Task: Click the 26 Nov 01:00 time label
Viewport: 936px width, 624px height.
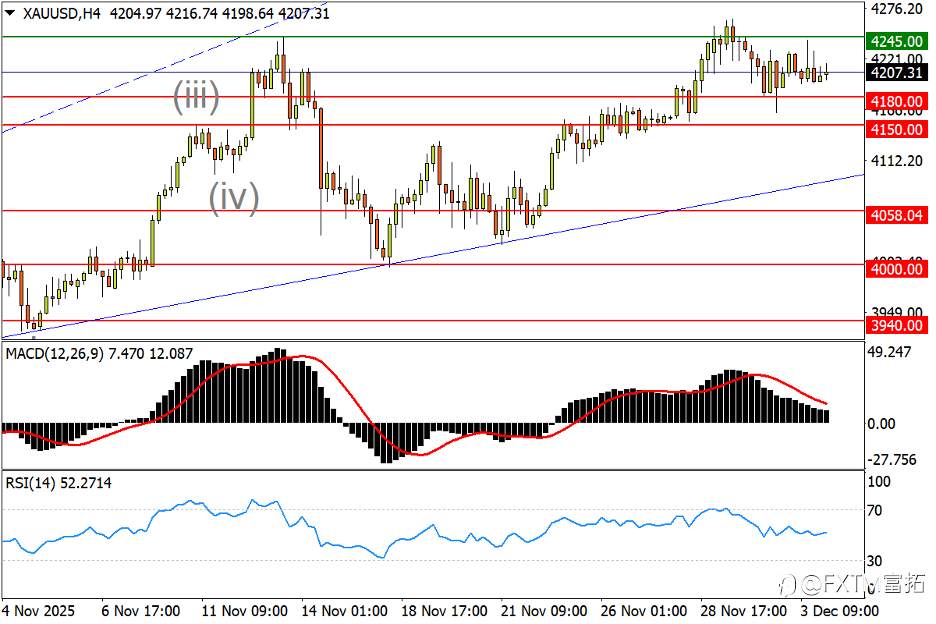Action: click(644, 611)
